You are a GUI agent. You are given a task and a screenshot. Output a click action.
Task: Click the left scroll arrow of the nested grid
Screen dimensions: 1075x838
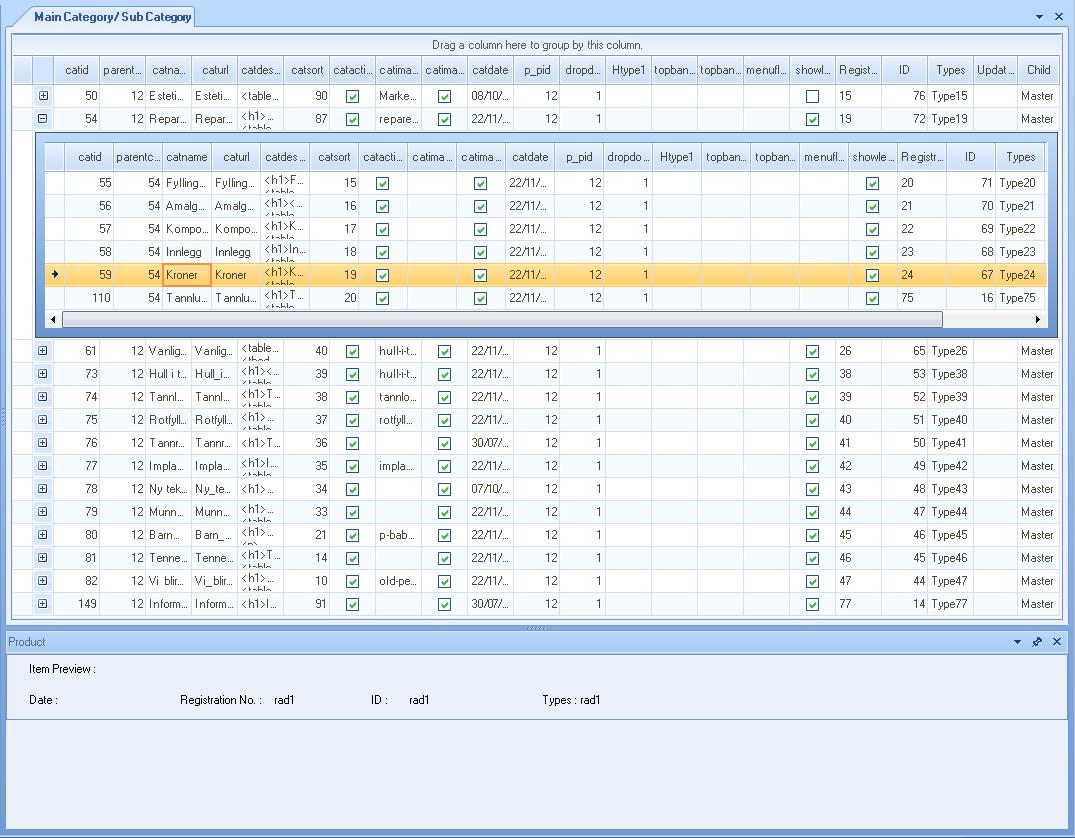tap(53, 320)
